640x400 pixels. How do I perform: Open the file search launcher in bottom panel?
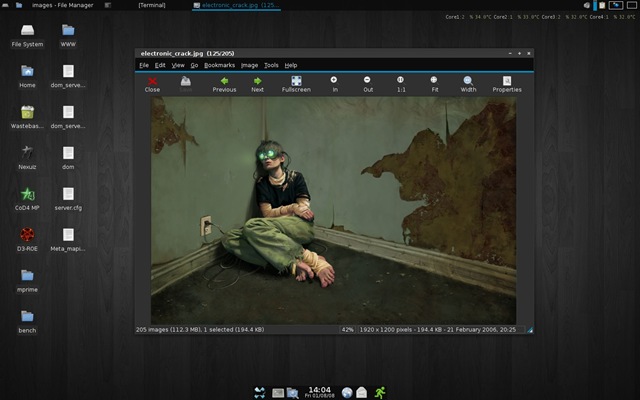[x=293, y=393]
